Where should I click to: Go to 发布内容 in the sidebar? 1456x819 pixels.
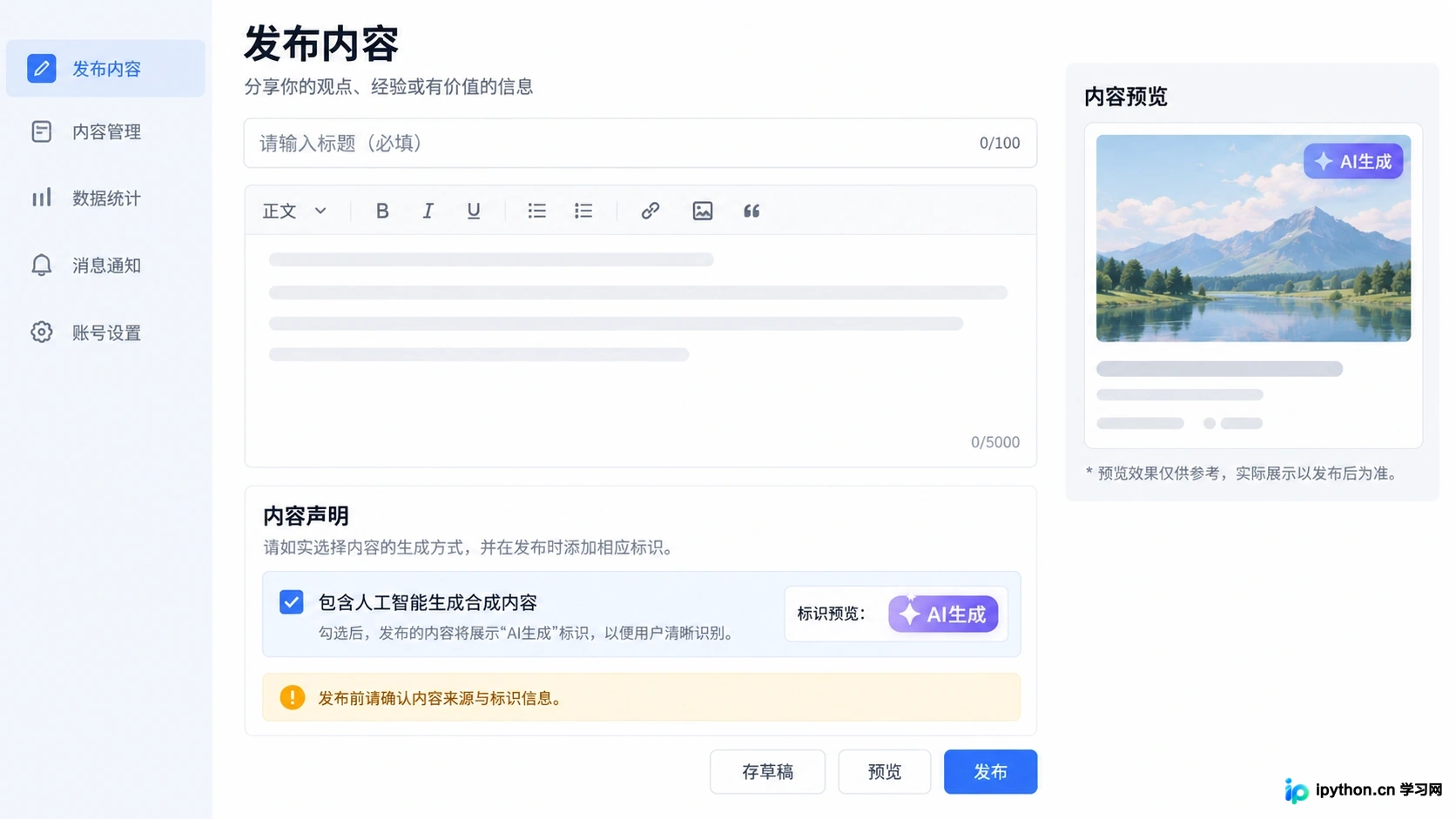(105, 69)
